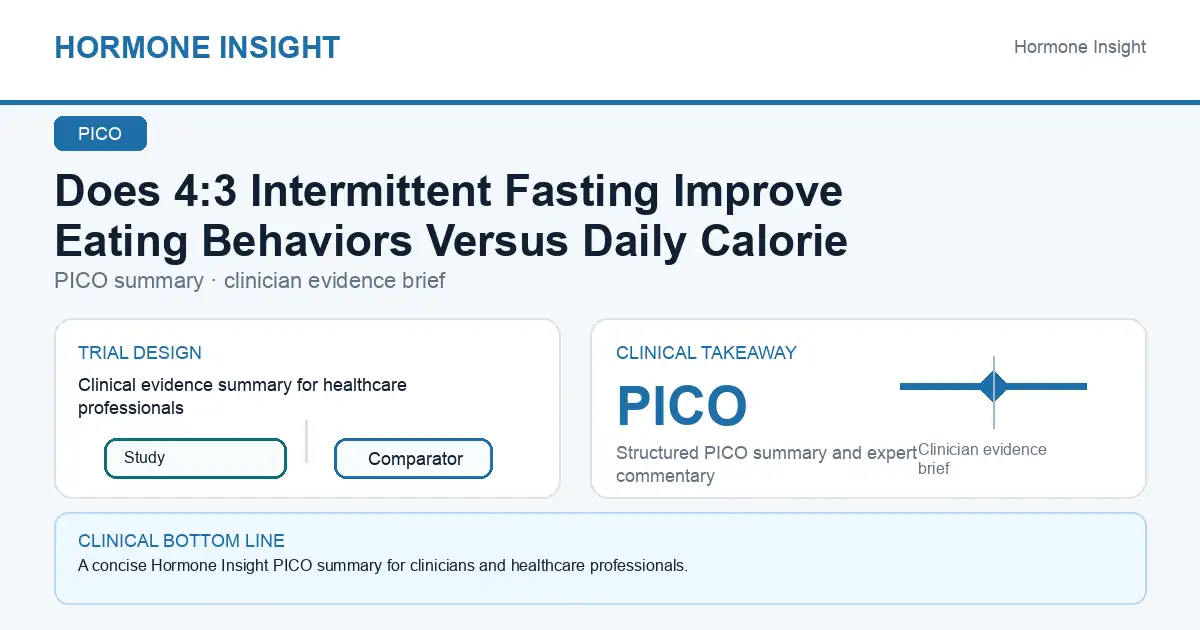Select the PICO badge tag
The image size is (1200, 630).
pos(100,134)
